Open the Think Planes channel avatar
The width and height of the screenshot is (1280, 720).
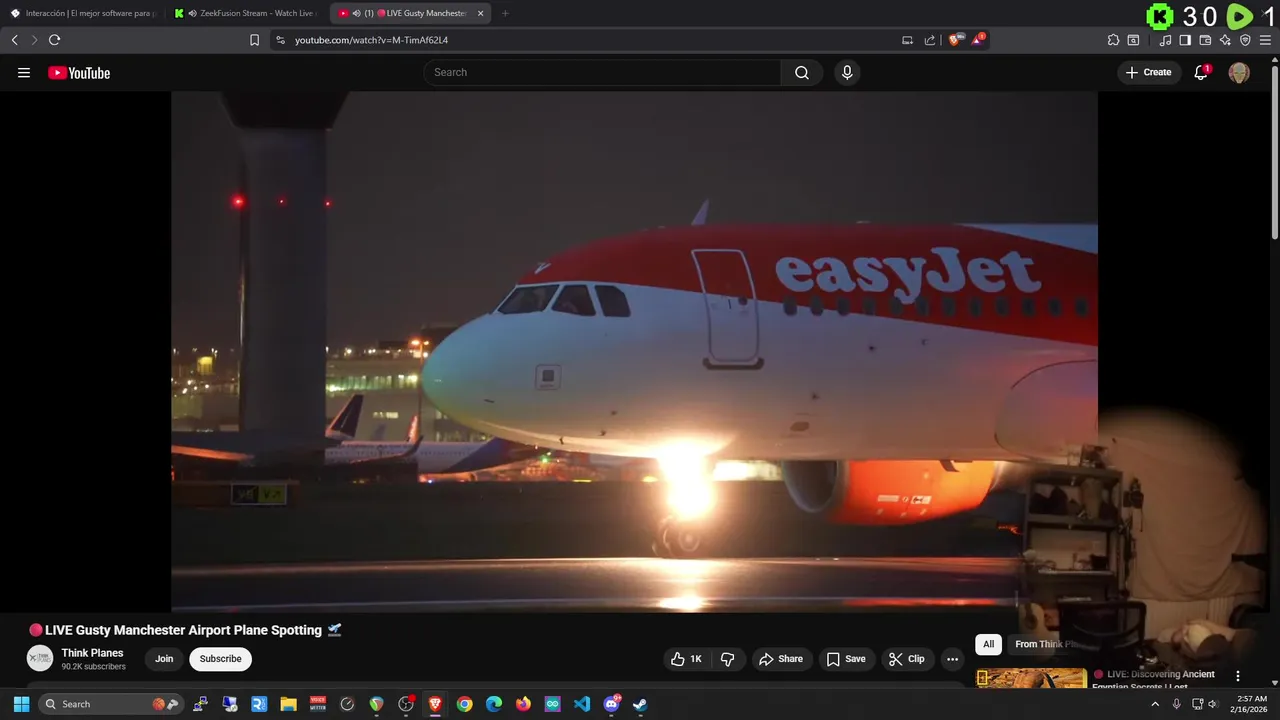coord(40,658)
